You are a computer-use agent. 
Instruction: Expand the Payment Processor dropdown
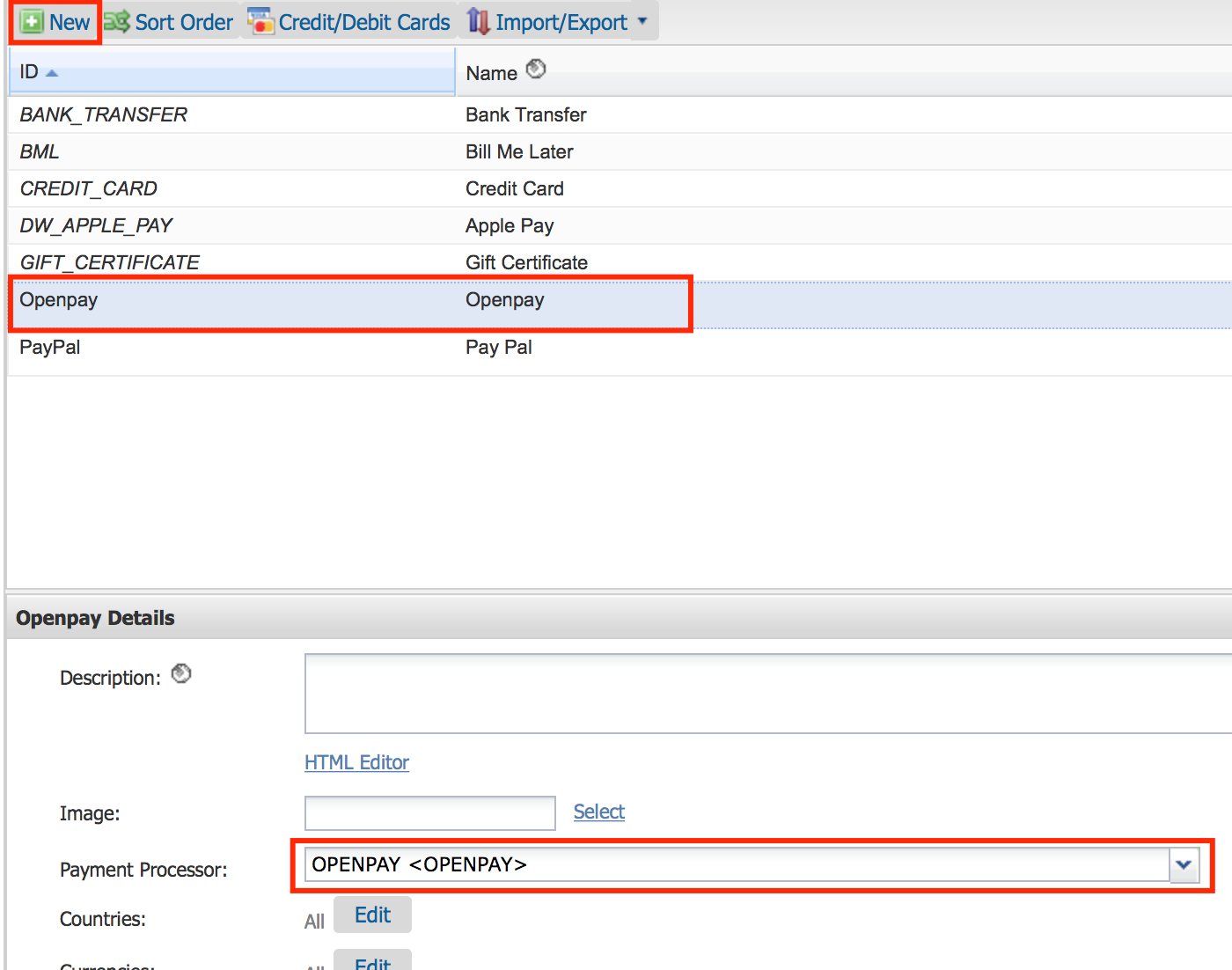pyautogui.click(x=1184, y=865)
